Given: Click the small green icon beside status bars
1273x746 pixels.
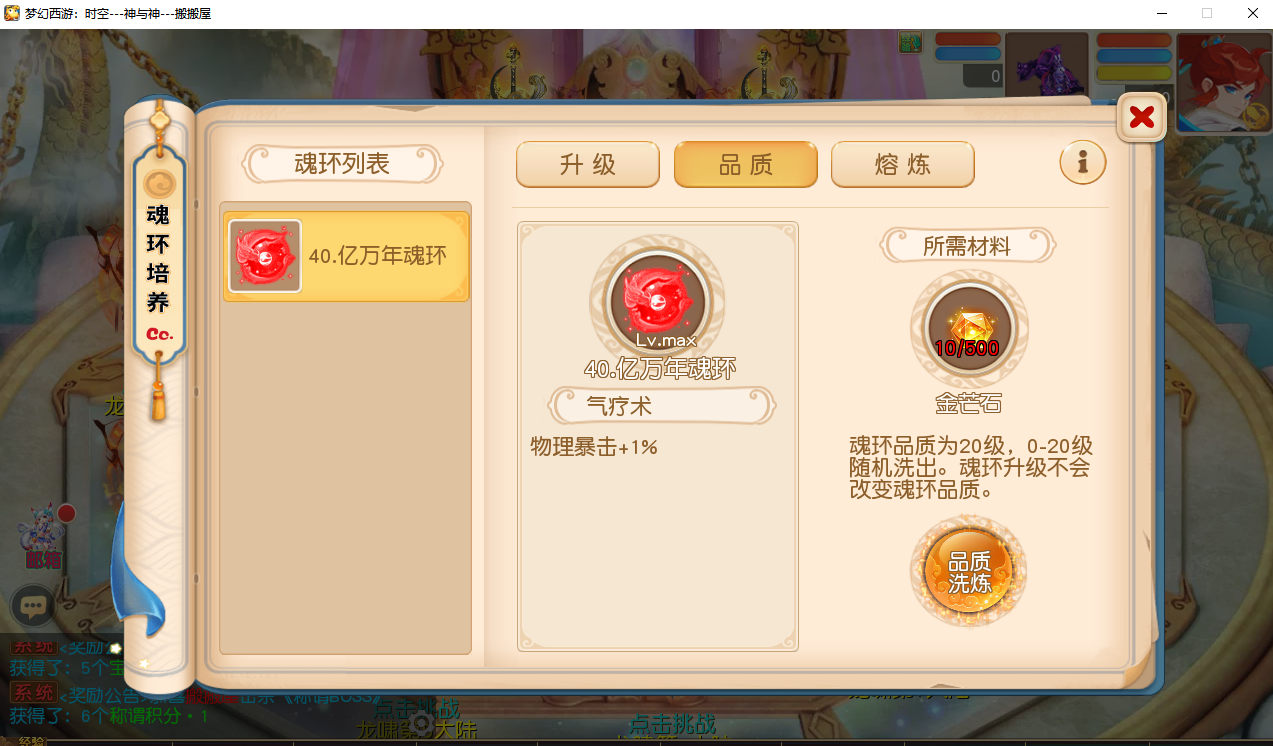Looking at the screenshot, I should coord(910,42).
